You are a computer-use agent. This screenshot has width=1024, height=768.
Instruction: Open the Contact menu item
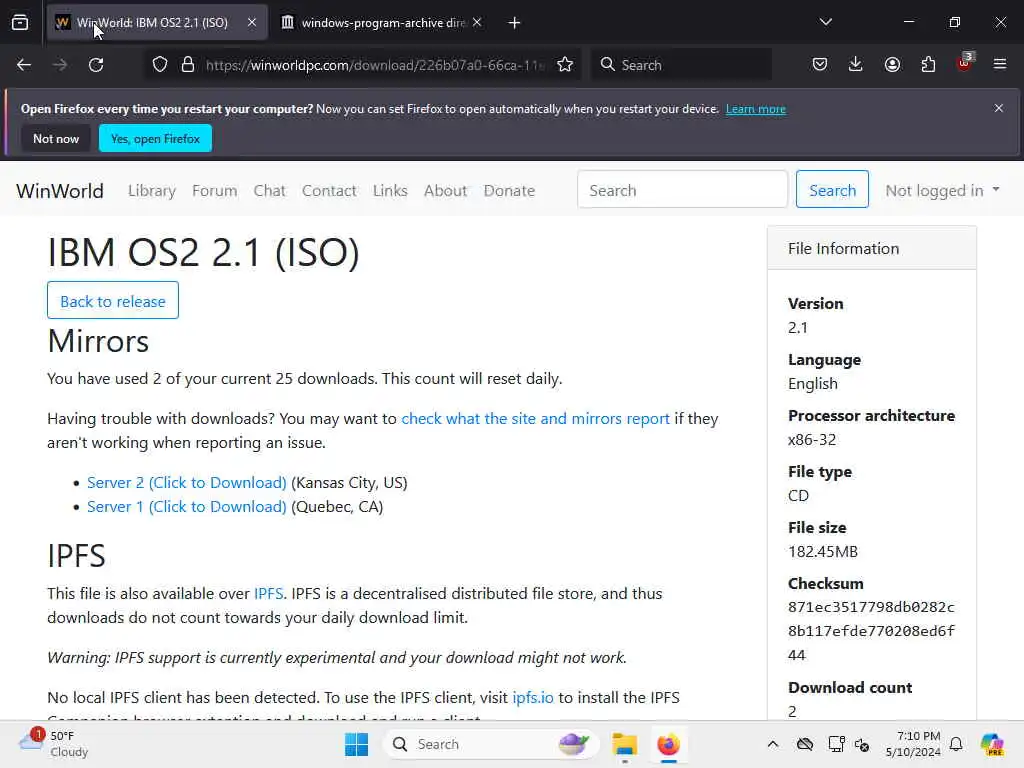tap(329, 191)
